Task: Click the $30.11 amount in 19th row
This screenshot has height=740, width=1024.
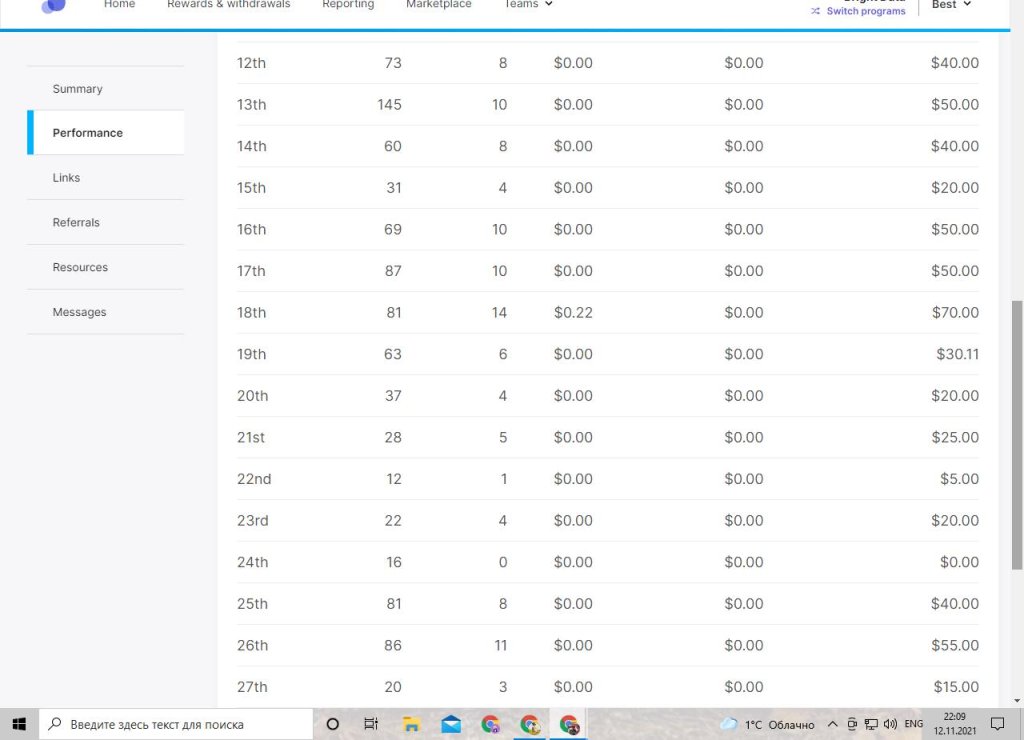Action: pyautogui.click(x=957, y=354)
